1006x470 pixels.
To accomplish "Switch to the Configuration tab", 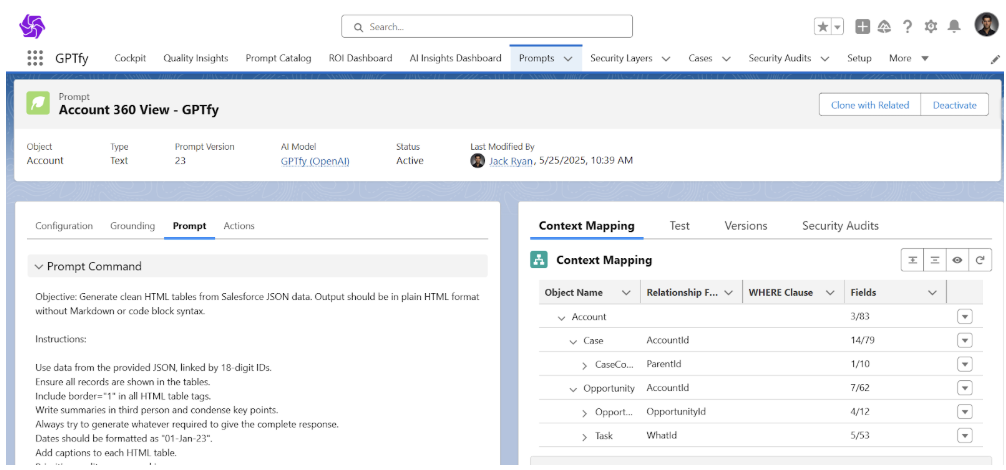I will 64,226.
